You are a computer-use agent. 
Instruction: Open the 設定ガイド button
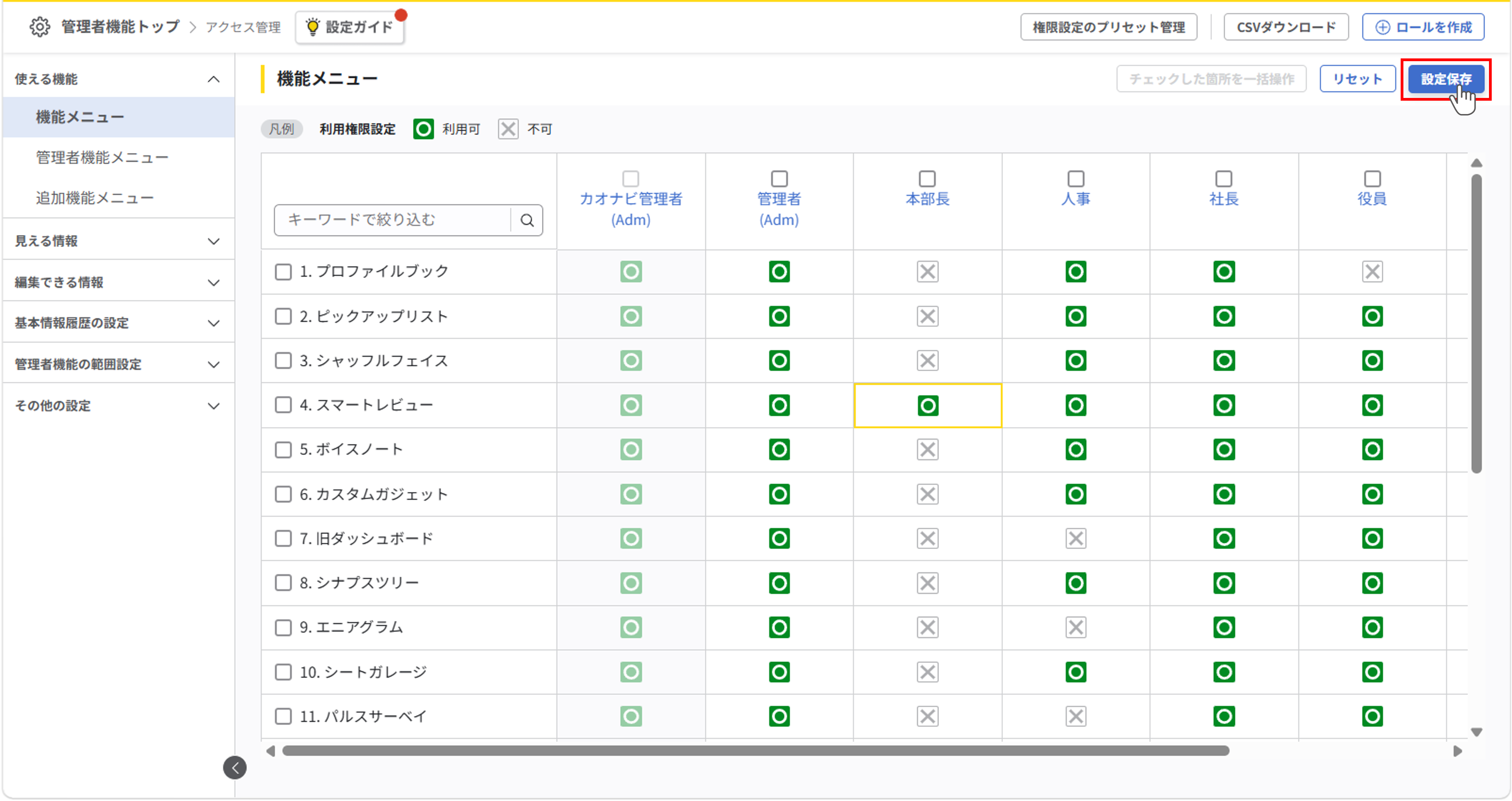pos(351,27)
